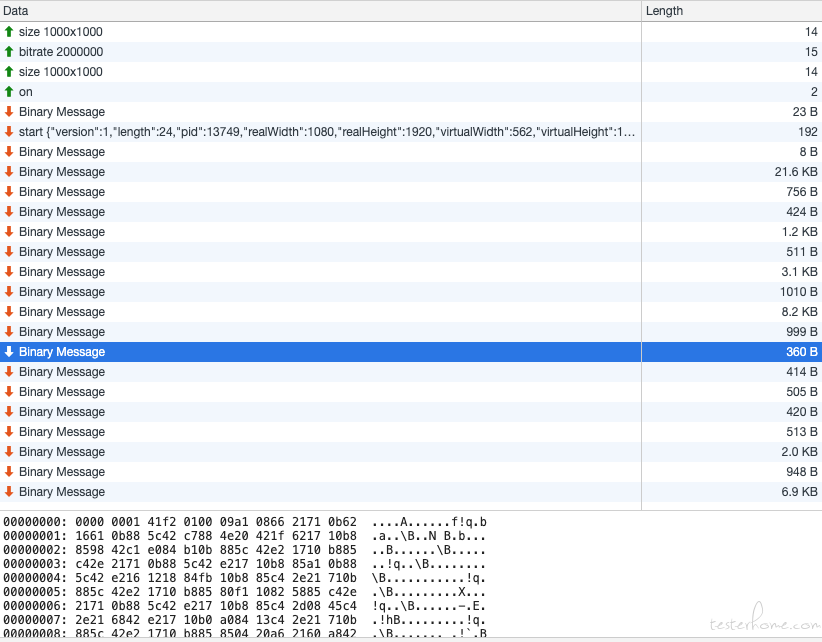The image size is (822, 642).
Task: Select 'Binary Message' text in the 513 B row
Action: (62, 432)
